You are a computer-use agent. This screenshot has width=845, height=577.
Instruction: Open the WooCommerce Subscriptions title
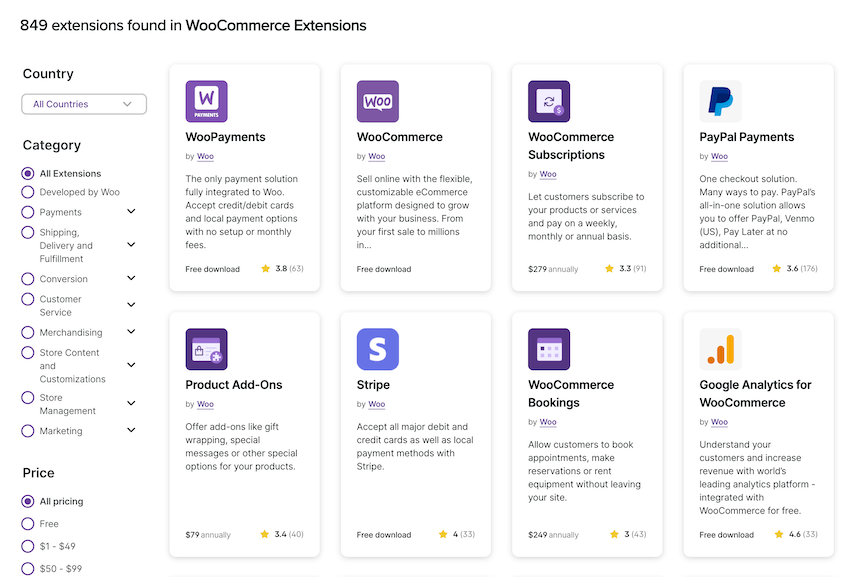571,146
